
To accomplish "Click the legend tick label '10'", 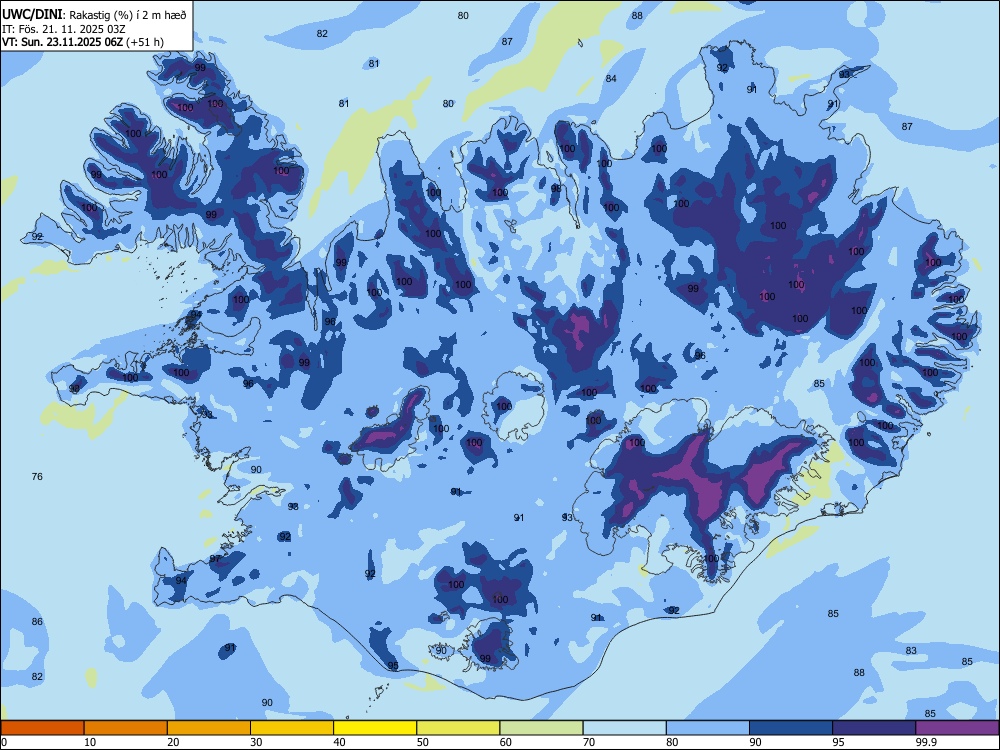I will 90,742.
